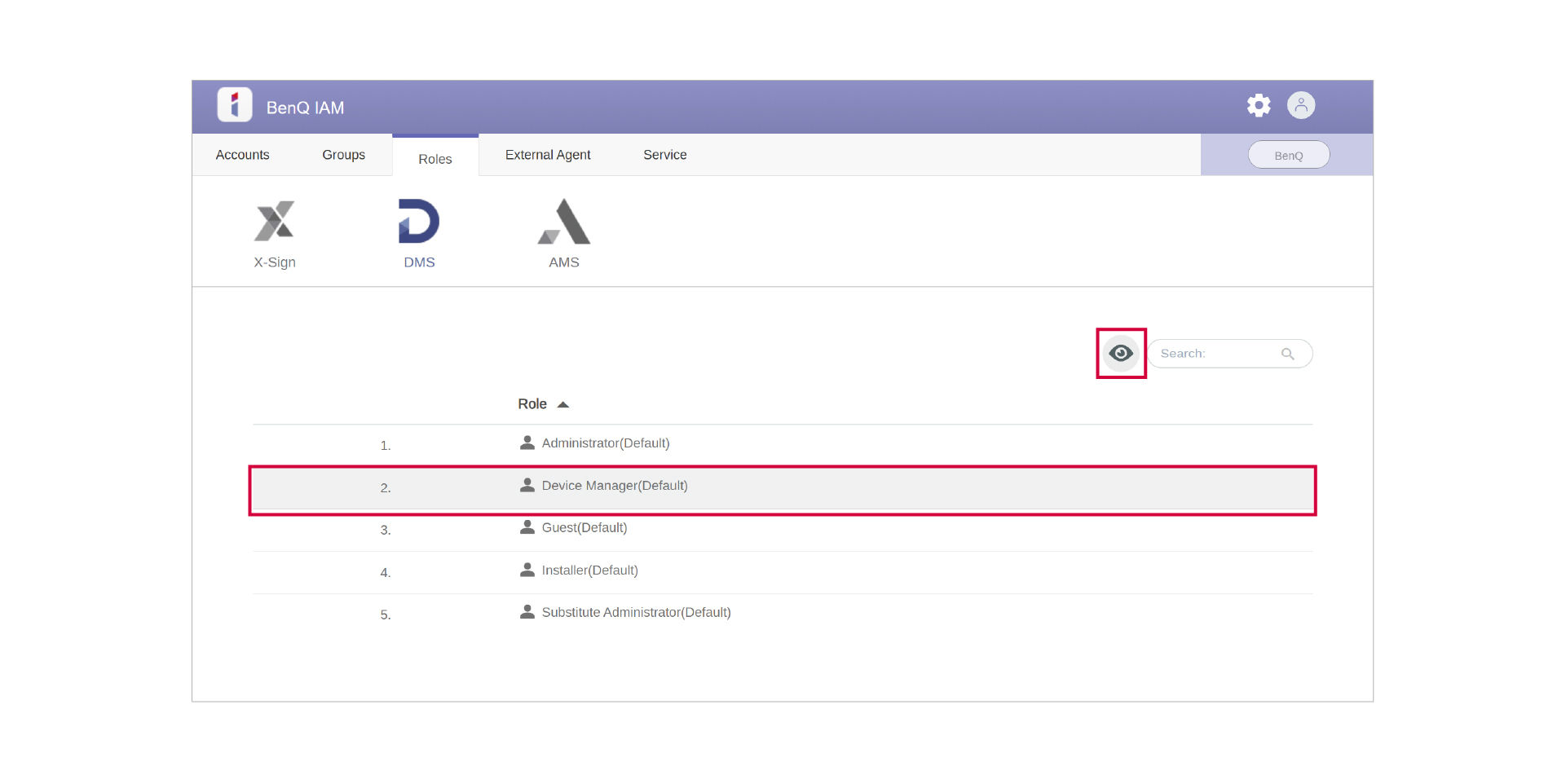Click the BenQ organization button
Image resolution: width=1566 pixels, height=784 pixels.
pyautogui.click(x=1288, y=155)
